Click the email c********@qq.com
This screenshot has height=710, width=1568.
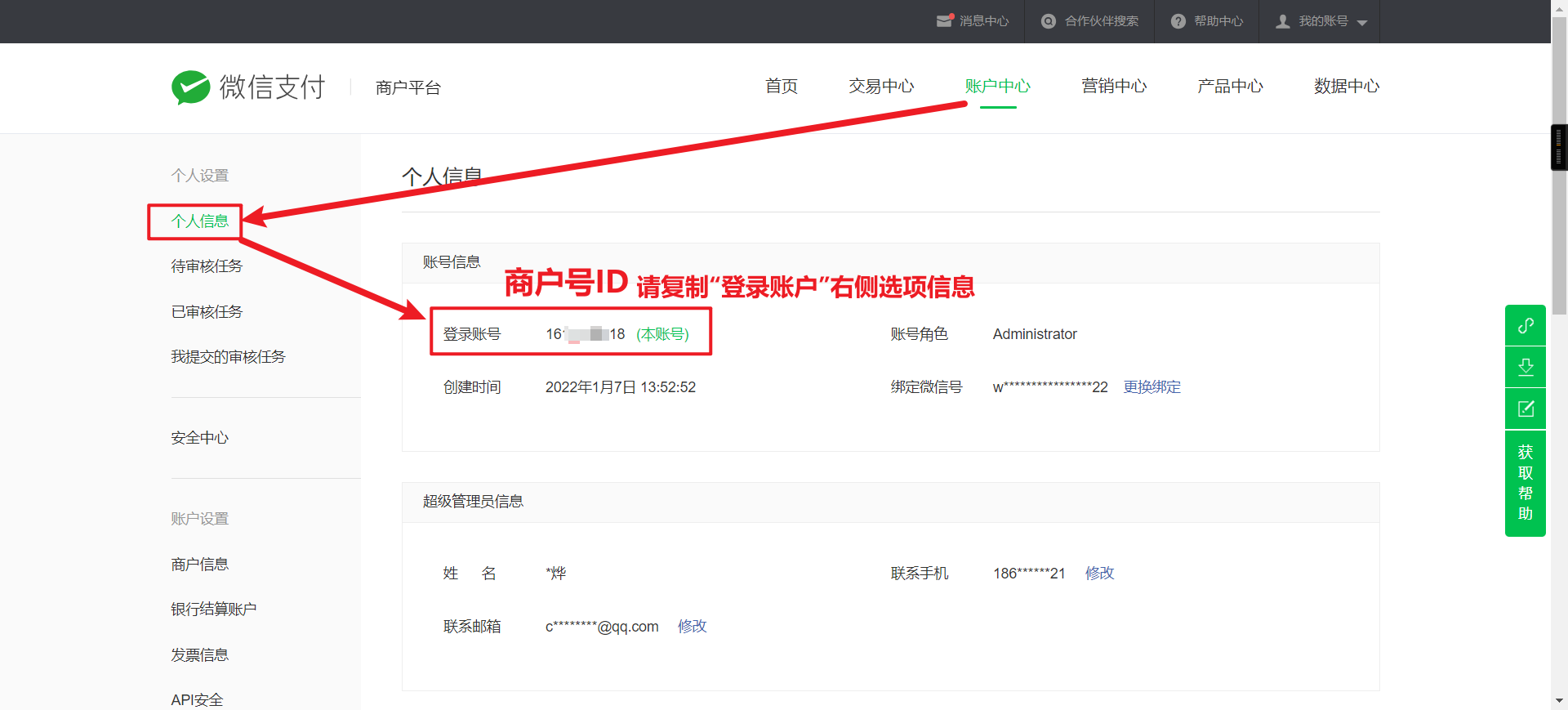coord(602,627)
